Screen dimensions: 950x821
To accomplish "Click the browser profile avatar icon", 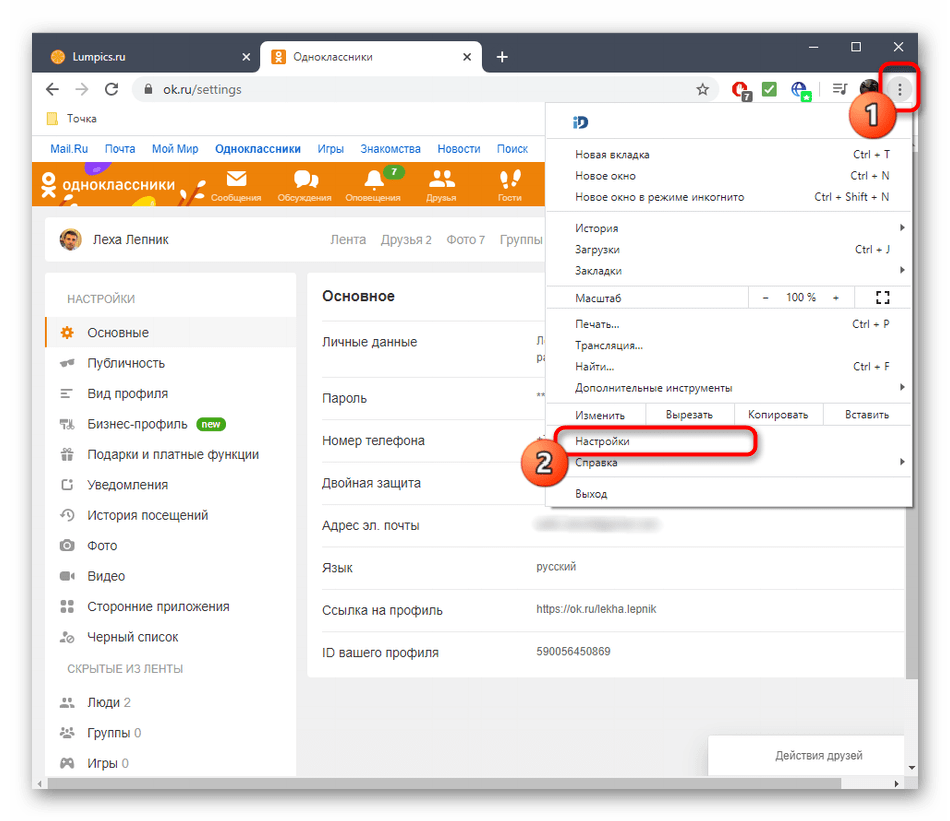I will pyautogui.click(x=868, y=89).
